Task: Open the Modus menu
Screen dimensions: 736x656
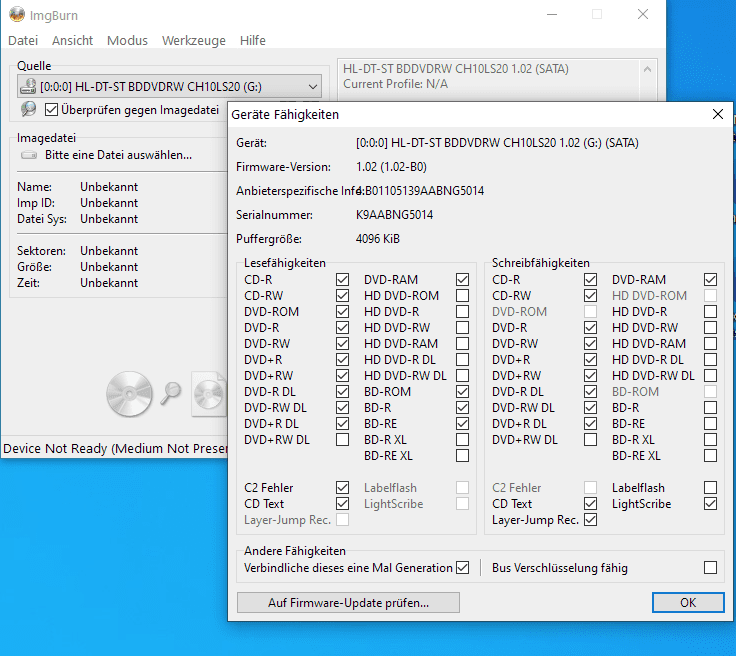Action: point(127,40)
